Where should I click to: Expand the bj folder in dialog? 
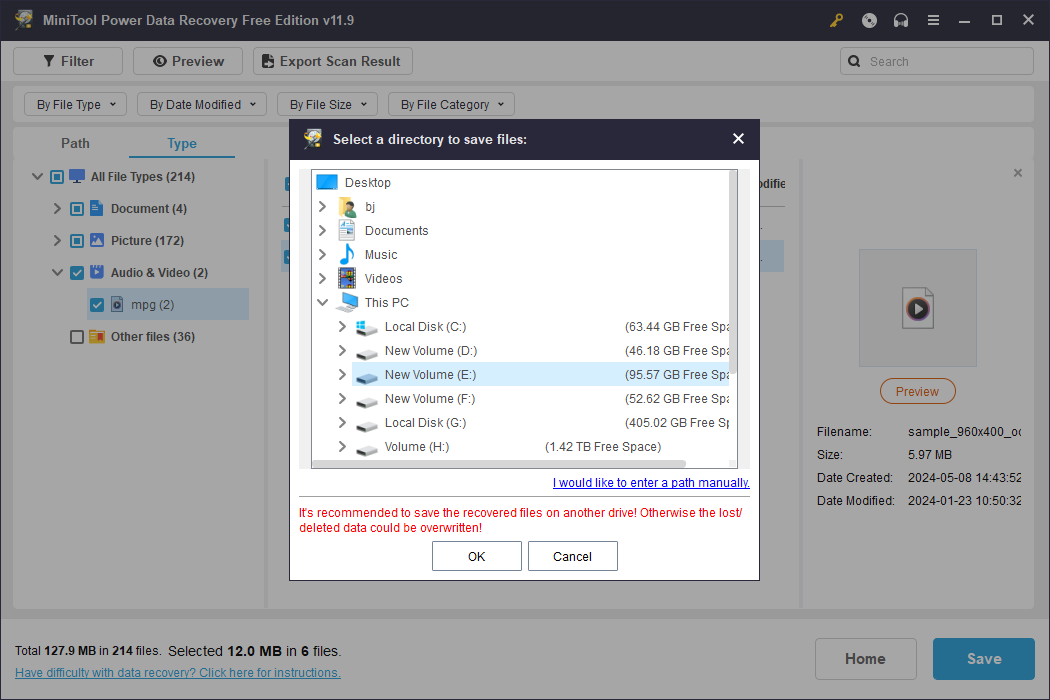[322, 206]
